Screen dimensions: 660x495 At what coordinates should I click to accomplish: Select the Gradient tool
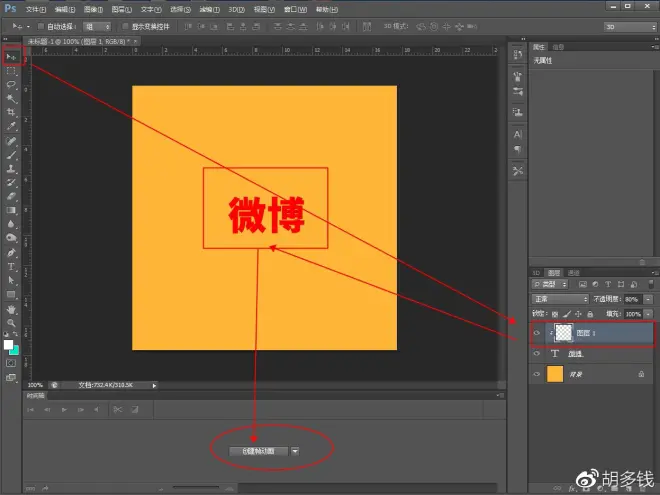pos(11,210)
